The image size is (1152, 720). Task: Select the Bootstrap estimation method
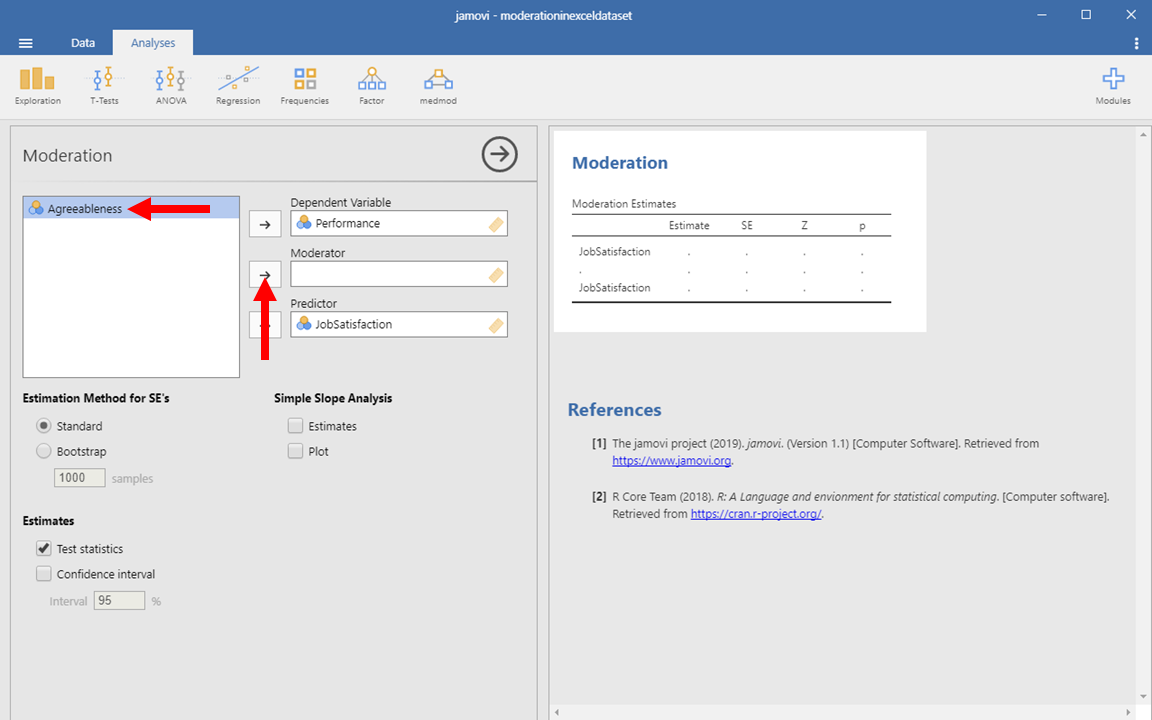(x=44, y=451)
